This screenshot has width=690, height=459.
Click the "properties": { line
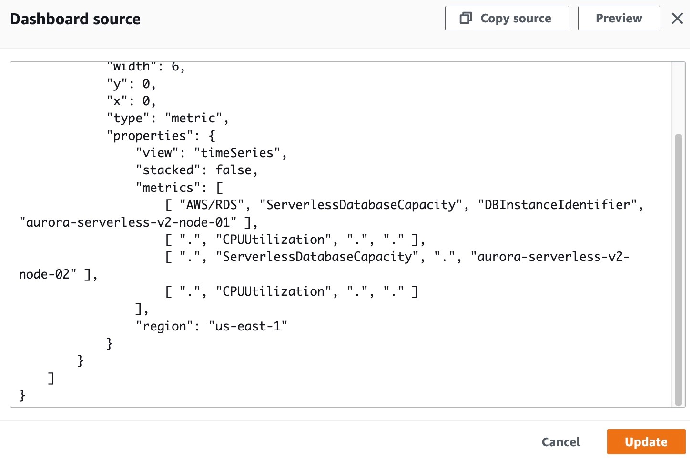(153, 135)
